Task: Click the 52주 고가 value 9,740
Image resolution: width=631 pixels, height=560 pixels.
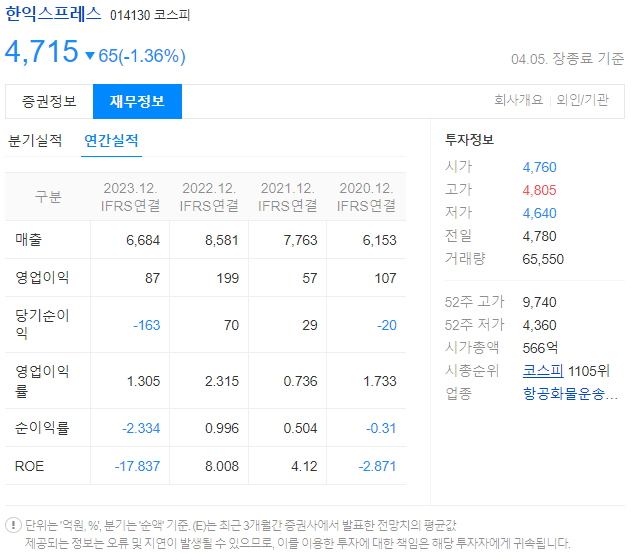Action: (539, 302)
